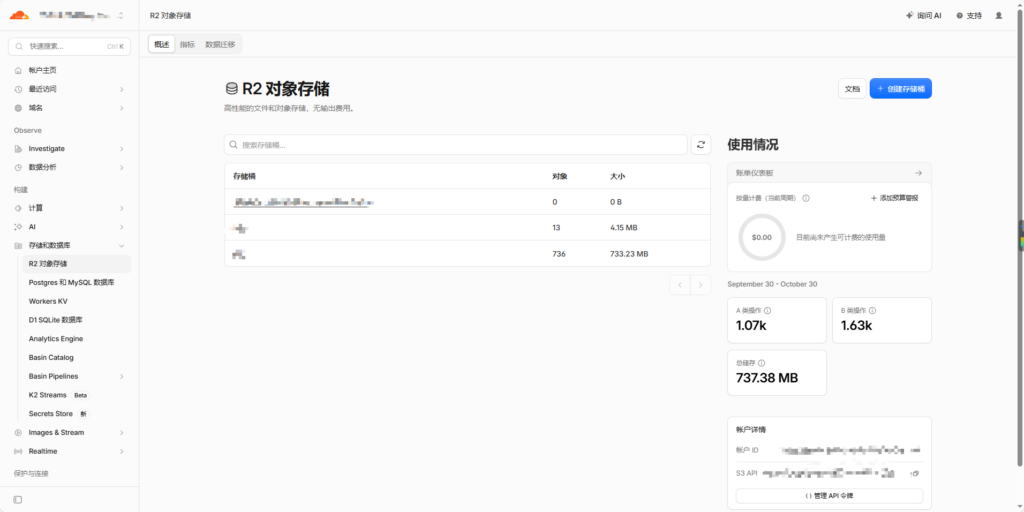Click the home icon beside 帐户主页
The image size is (1024, 512).
tap(18, 71)
